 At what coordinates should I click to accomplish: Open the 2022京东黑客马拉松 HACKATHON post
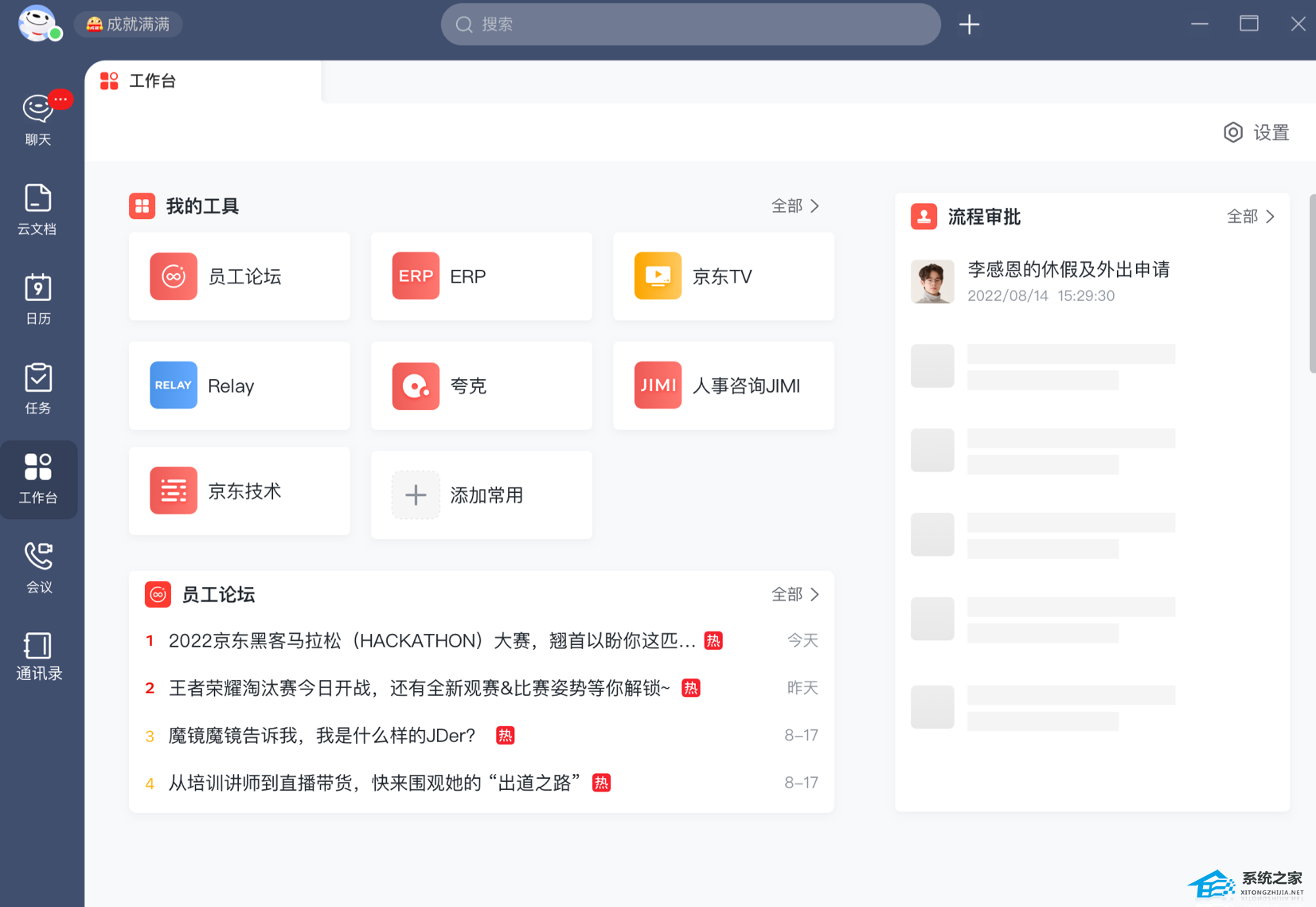coord(432,641)
